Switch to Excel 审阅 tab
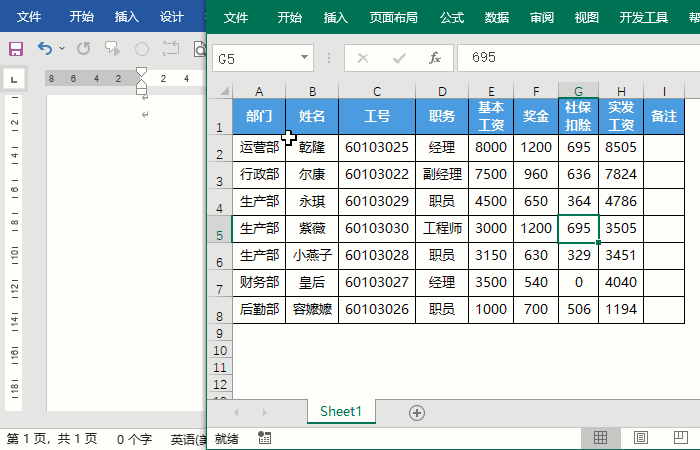The image size is (700, 450). (x=542, y=18)
